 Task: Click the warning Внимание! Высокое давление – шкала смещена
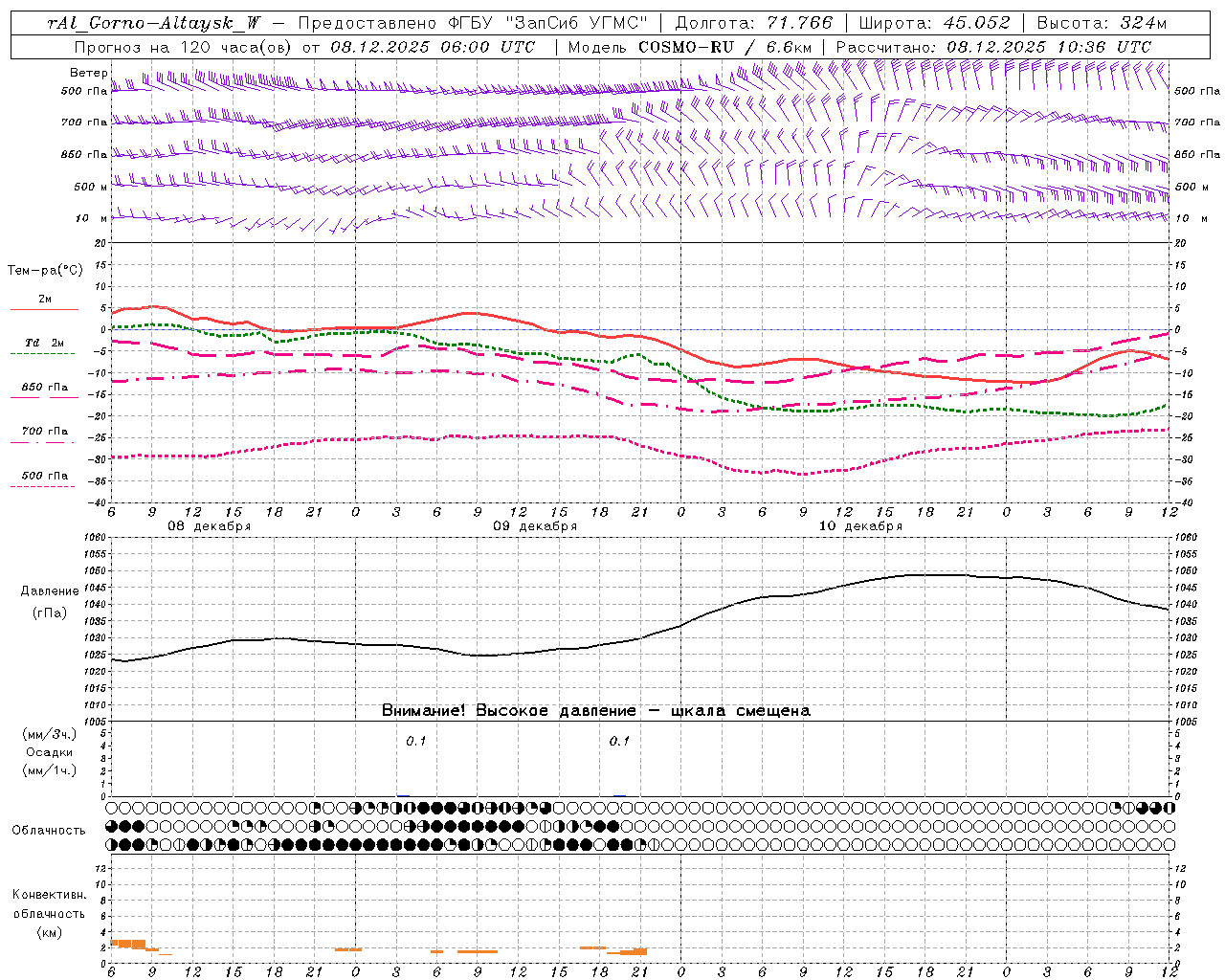pos(595,711)
